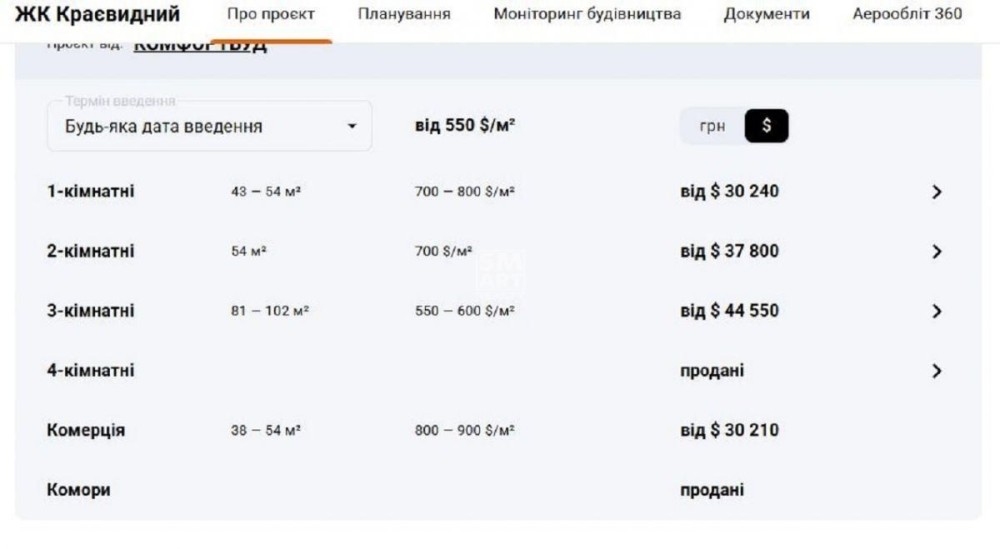Expand the 1-кімнатні row chevron arrow

click(x=936, y=192)
